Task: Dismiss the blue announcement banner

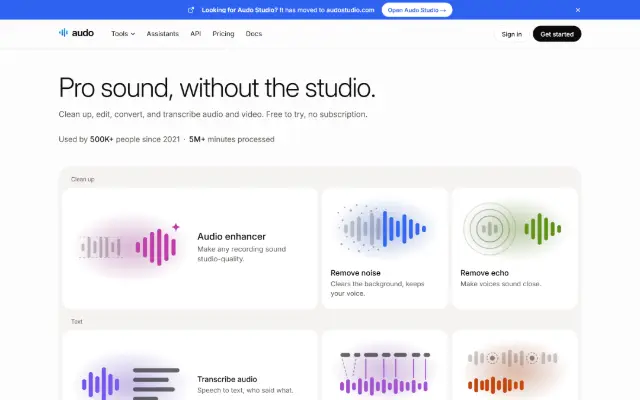Action: tap(578, 10)
